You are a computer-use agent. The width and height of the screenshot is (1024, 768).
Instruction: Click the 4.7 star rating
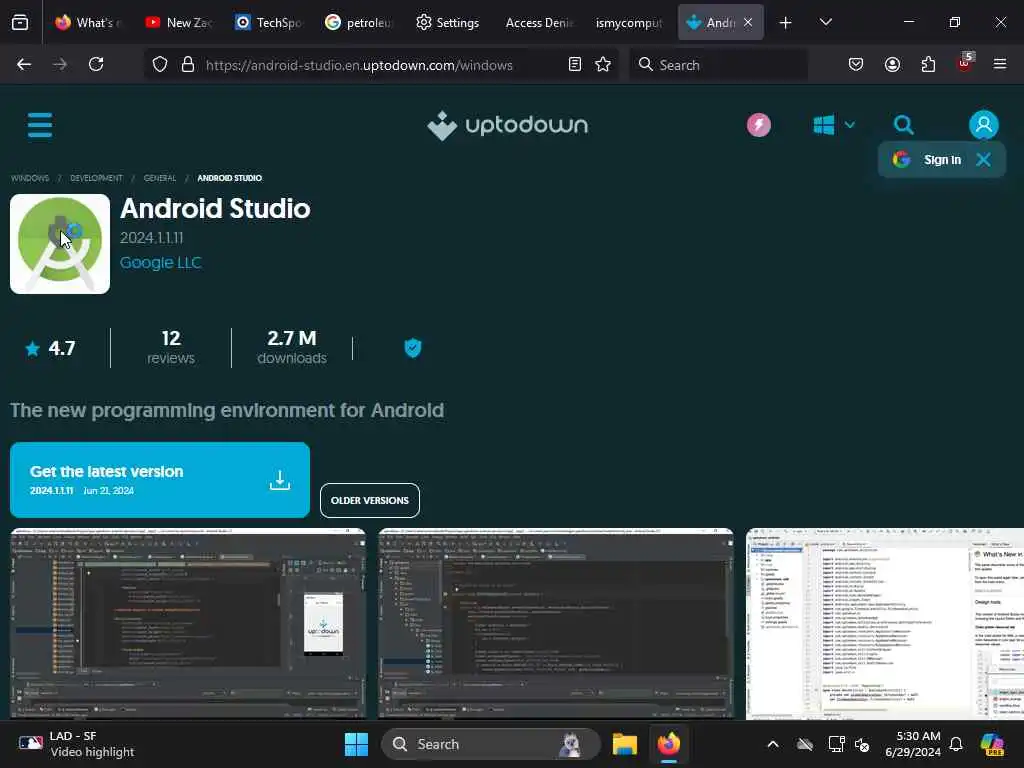click(x=50, y=348)
